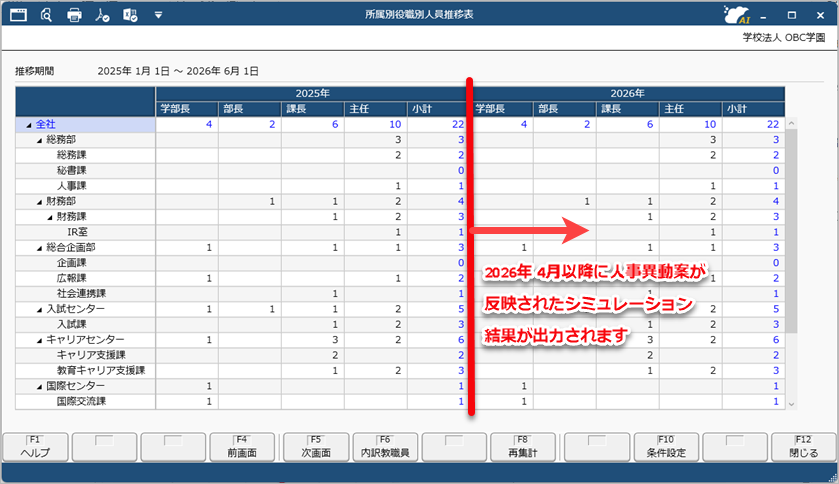Image resolution: width=839 pixels, height=484 pixels.
Task: Click the 推移期間 date range text
Action: (x=178, y=71)
